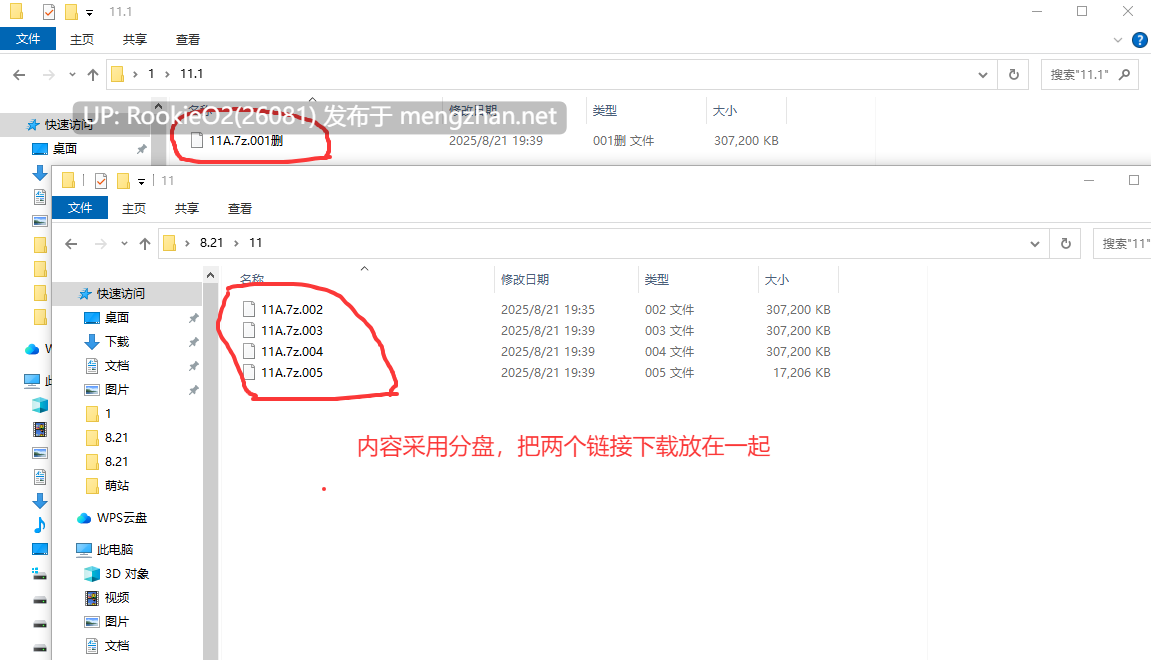Screen dimensions: 1151x660
Task: Sort by 大小 column in 11.1 window
Action: pyautogui.click(x=725, y=110)
